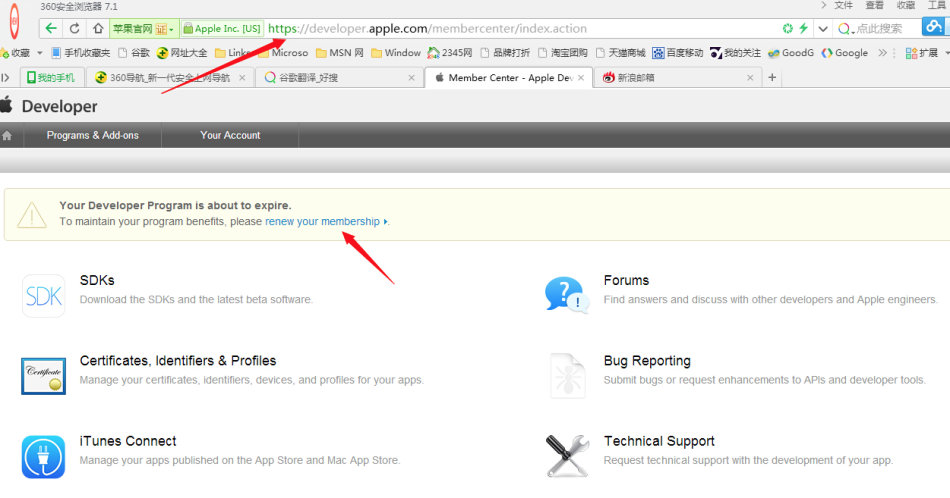This screenshot has height=498, width=950.
Task: Open the 品牌打折 bookmark
Action: pos(505,53)
